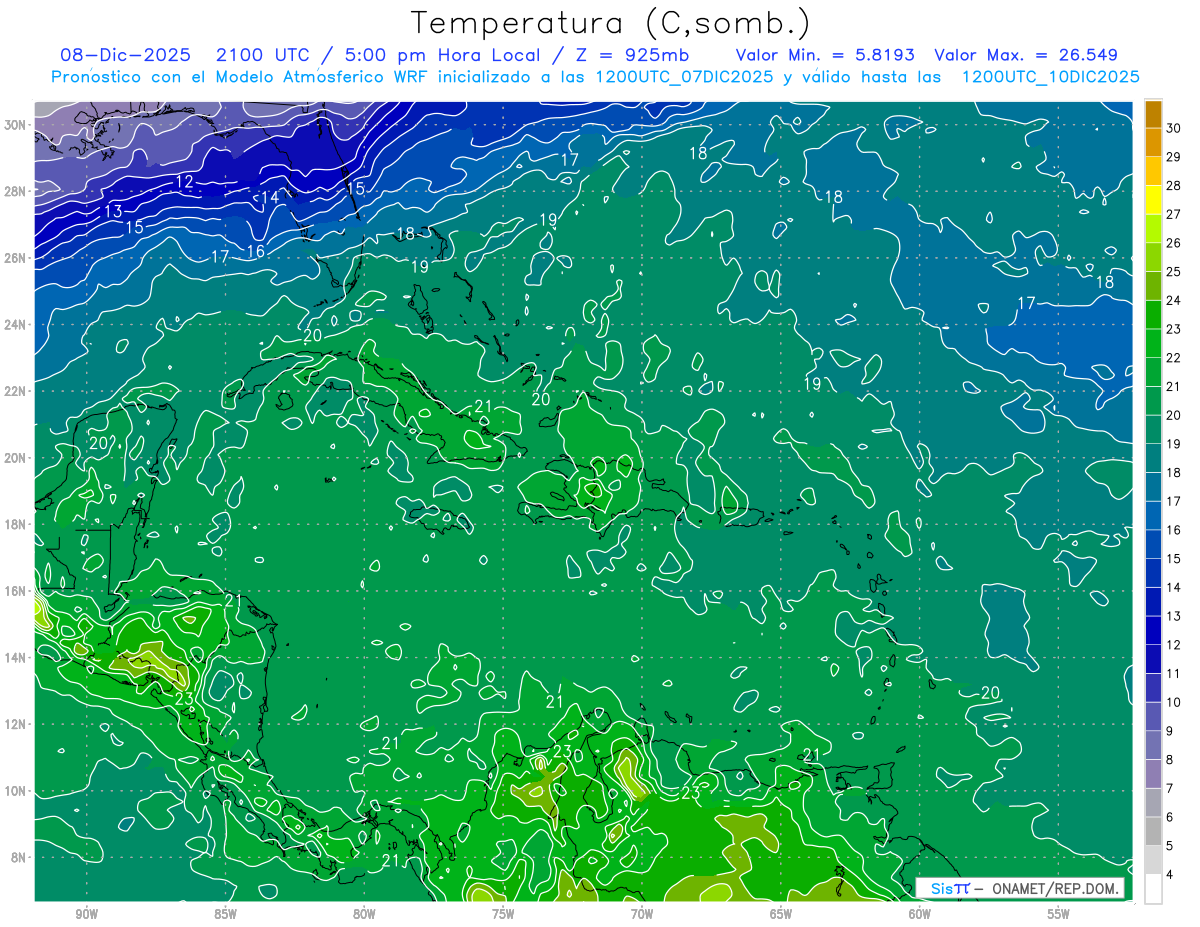
Task: Click the 10N latitude axis label
Action: [x=16, y=790]
